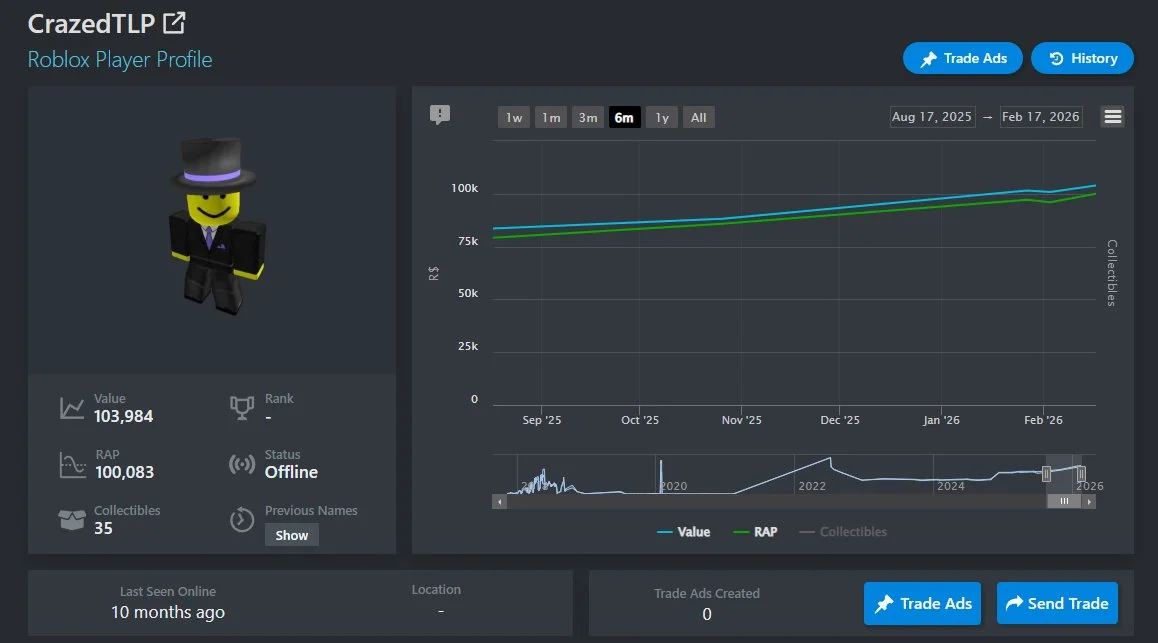Click the chart comment bubble icon
This screenshot has width=1158, height=643.
440,115
